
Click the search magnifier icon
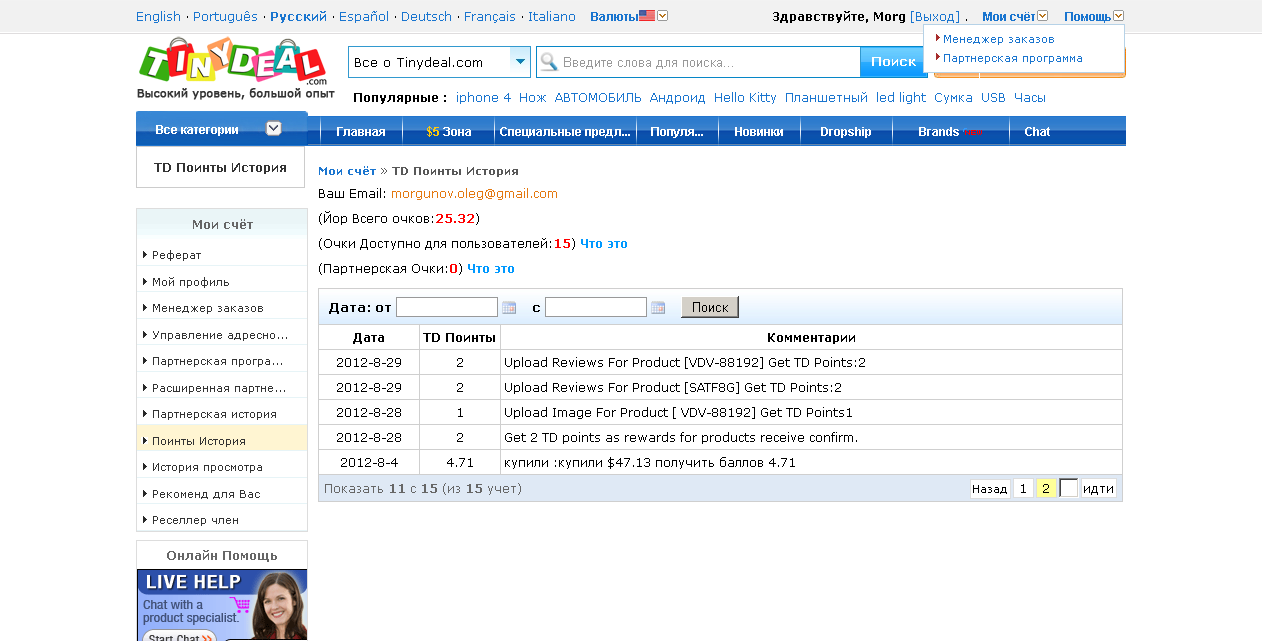click(549, 62)
